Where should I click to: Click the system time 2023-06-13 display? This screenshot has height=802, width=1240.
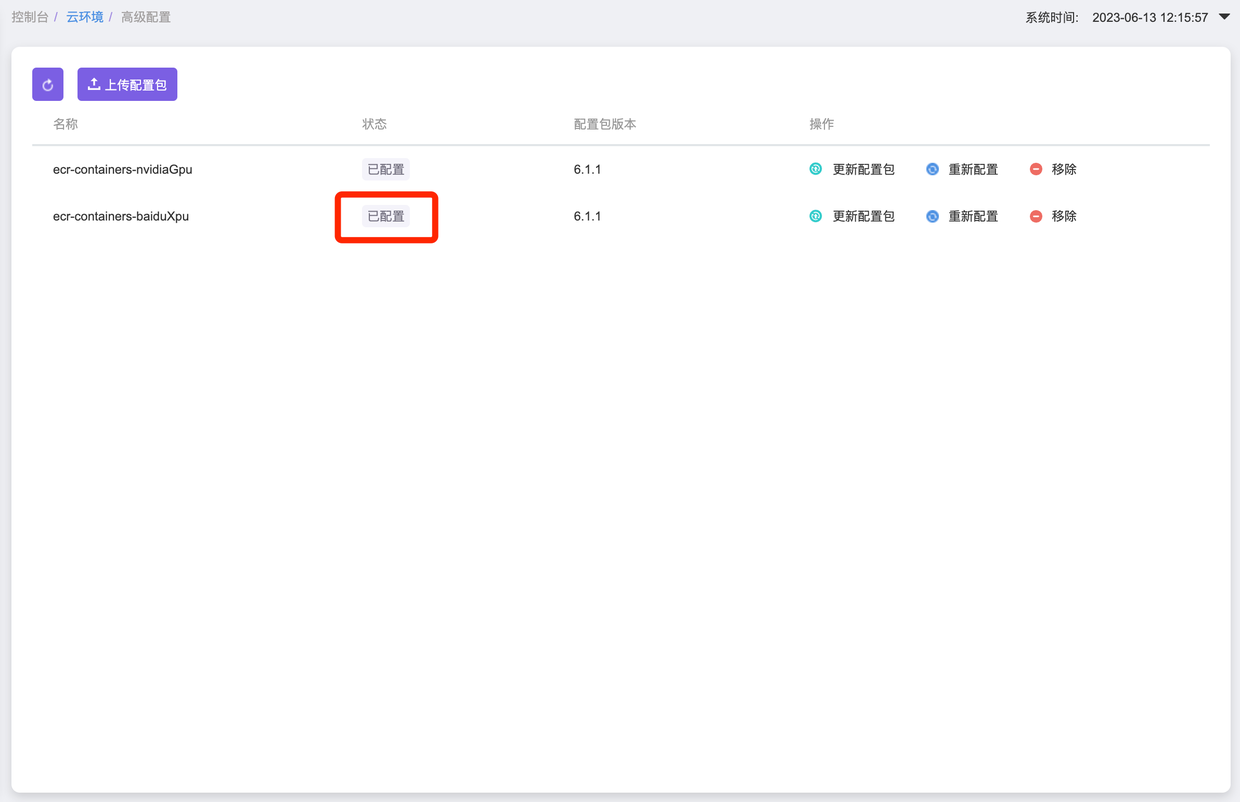[1150, 17]
